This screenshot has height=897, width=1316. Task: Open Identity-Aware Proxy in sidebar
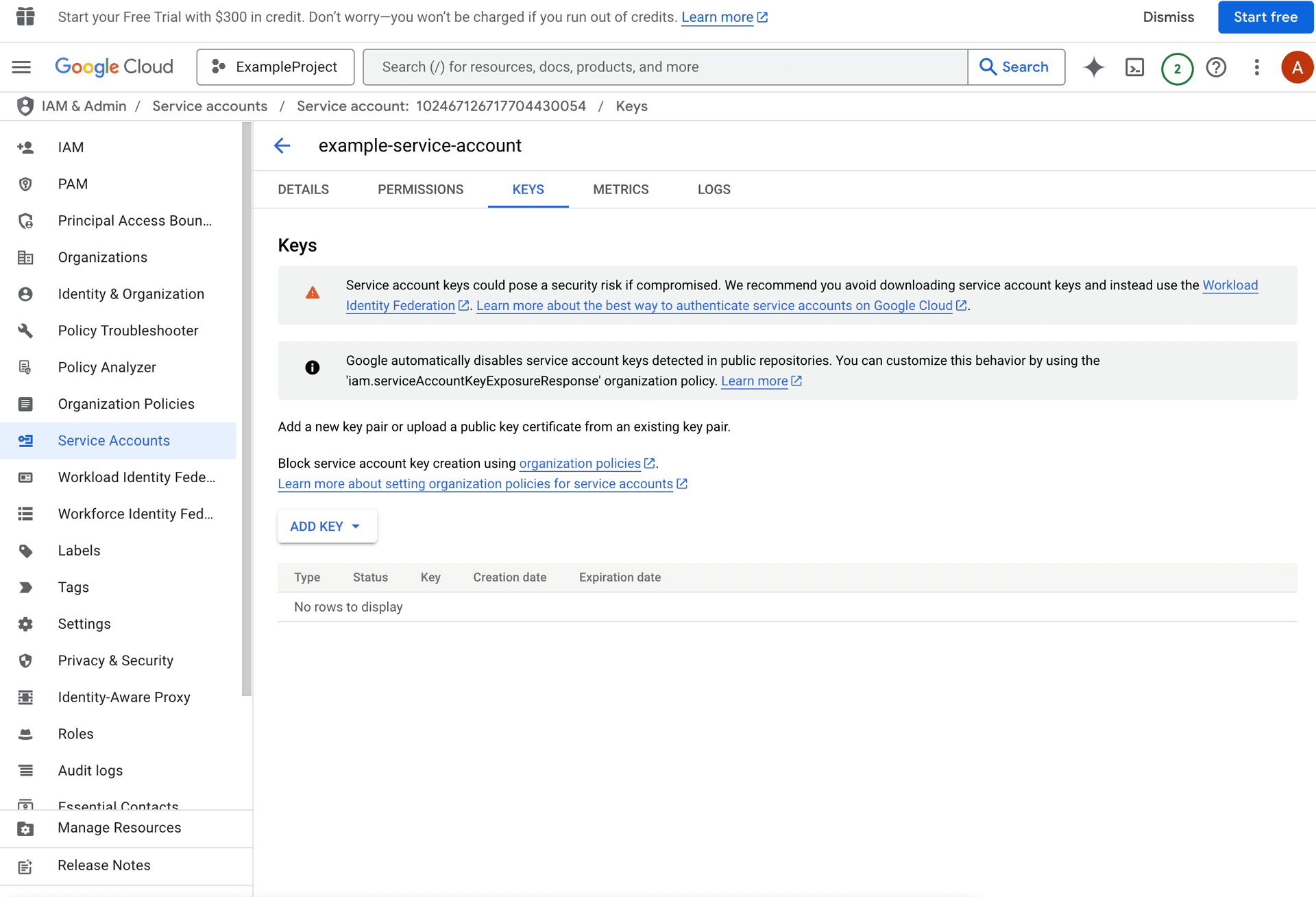pyautogui.click(x=119, y=697)
